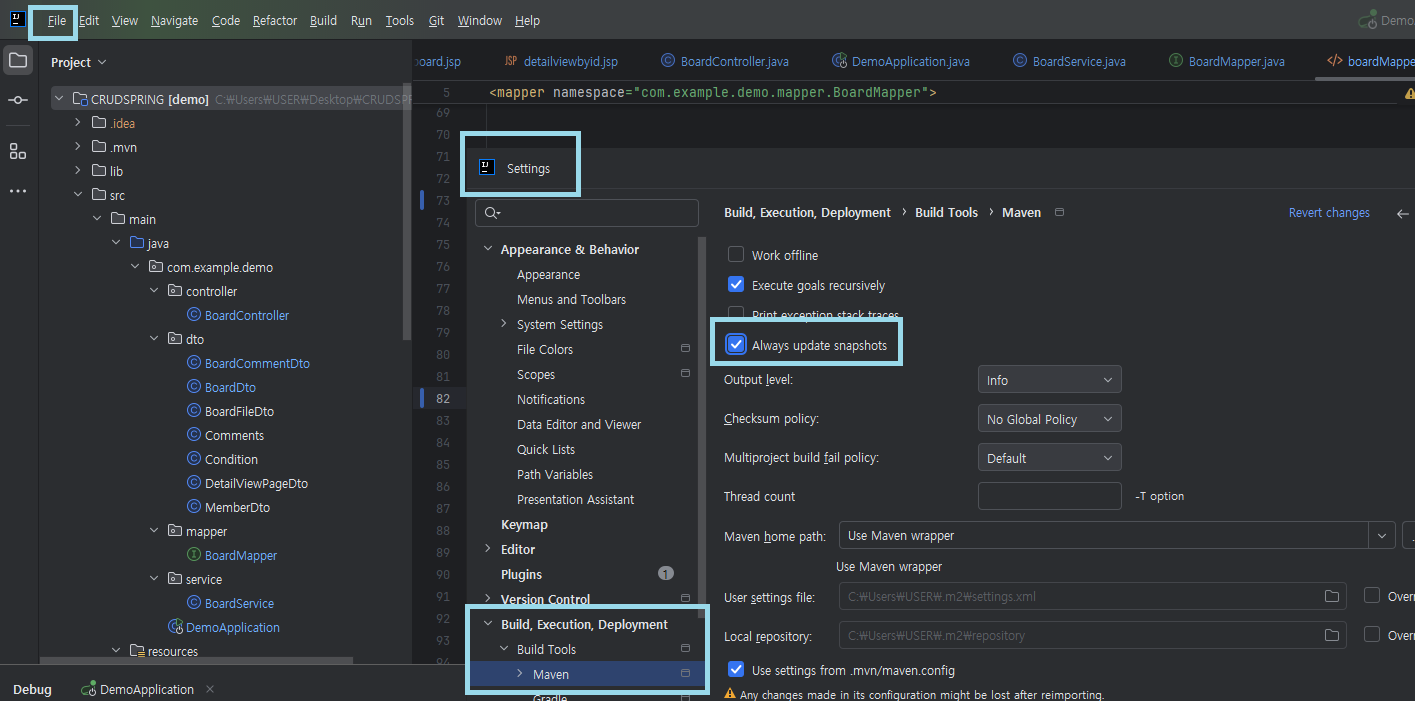The width and height of the screenshot is (1415, 701).
Task: Go back with the arrow icon
Action: coord(1403,213)
